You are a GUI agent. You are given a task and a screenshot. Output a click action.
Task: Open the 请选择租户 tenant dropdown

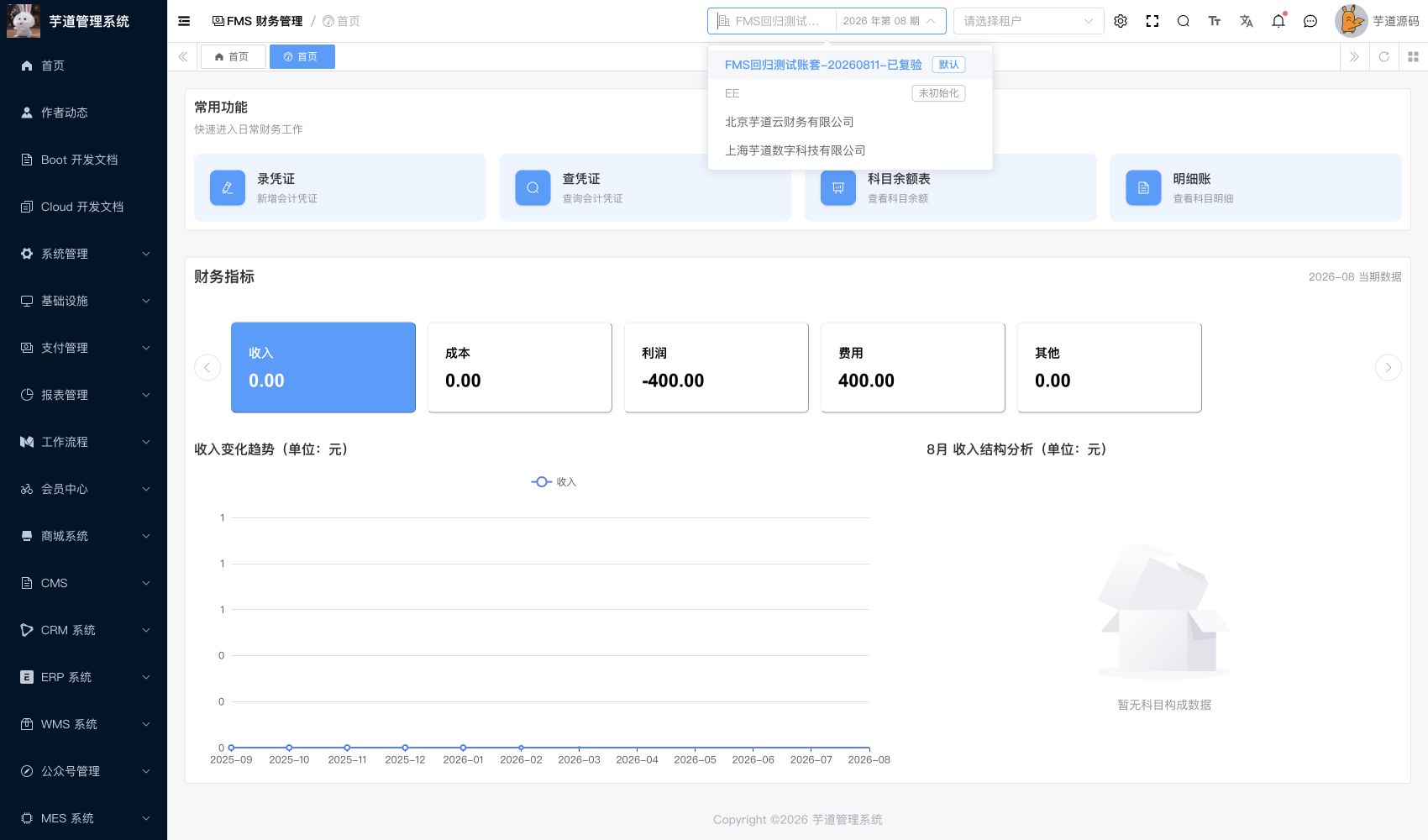(x=1028, y=21)
